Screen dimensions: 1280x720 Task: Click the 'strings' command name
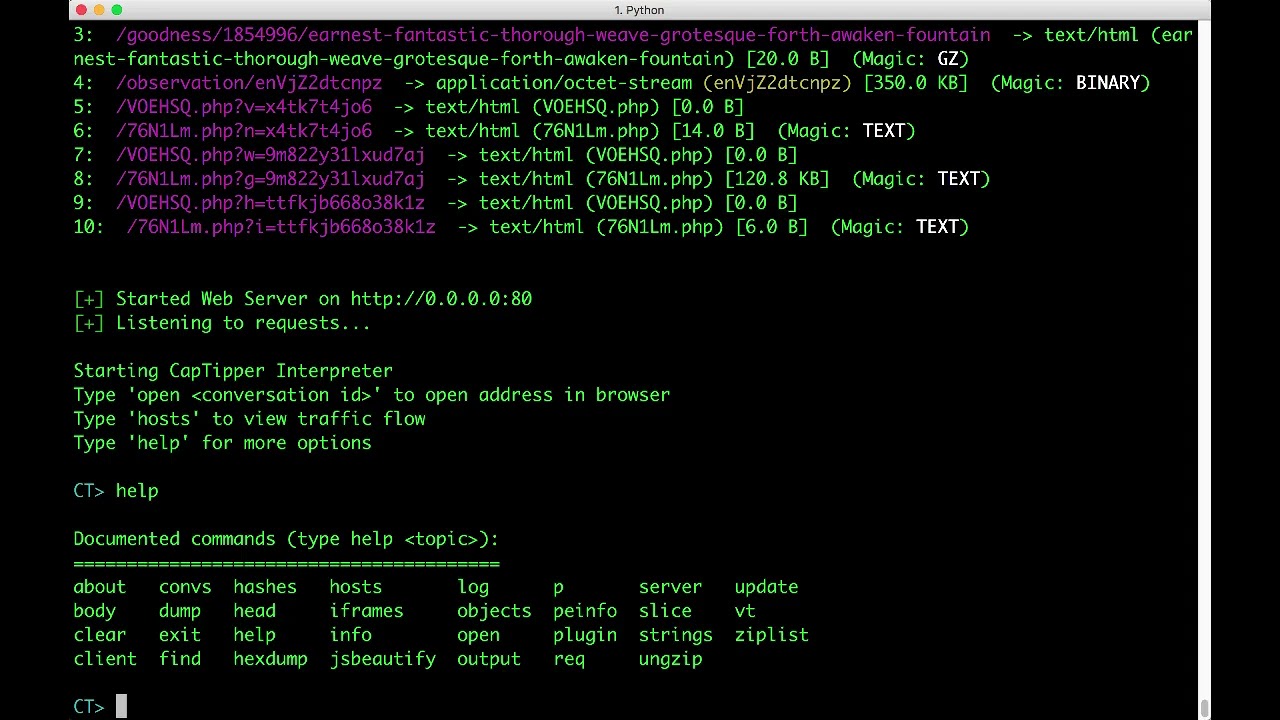(676, 635)
